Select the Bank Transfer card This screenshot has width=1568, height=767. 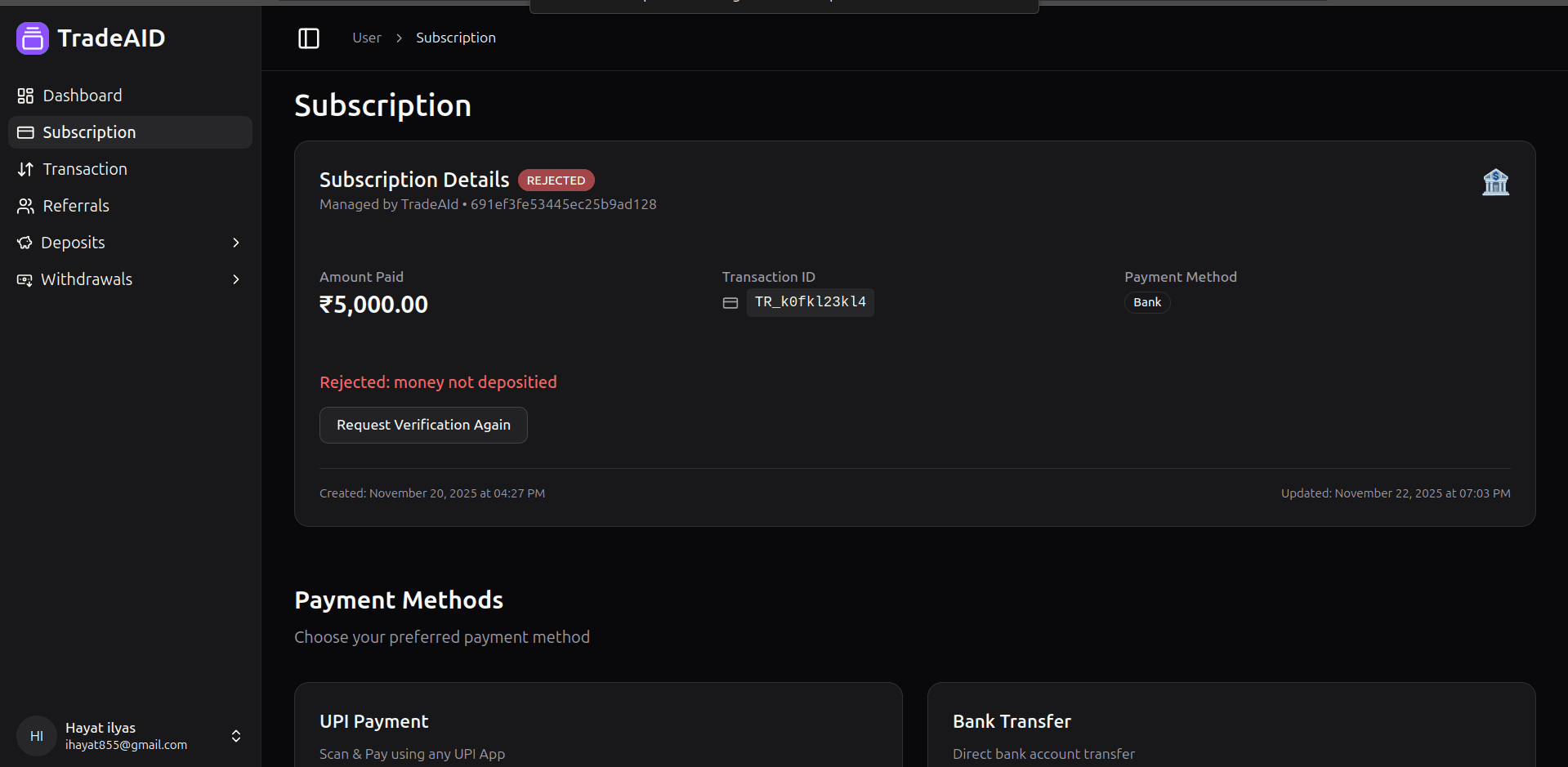pyautogui.click(x=1231, y=725)
